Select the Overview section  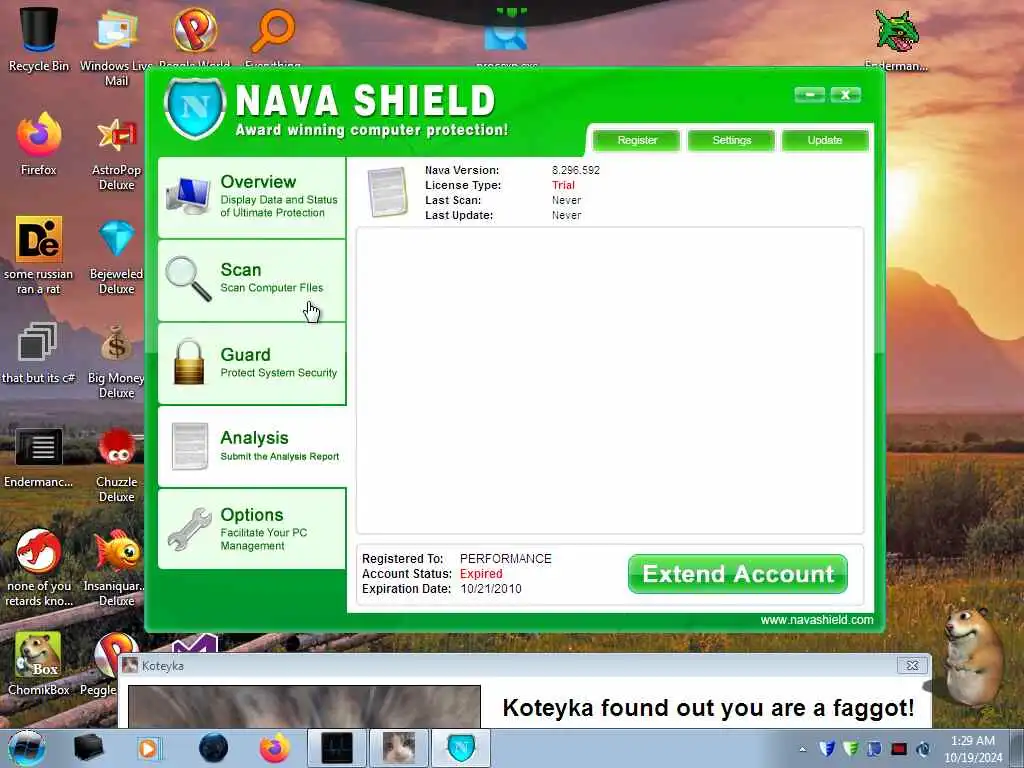252,197
